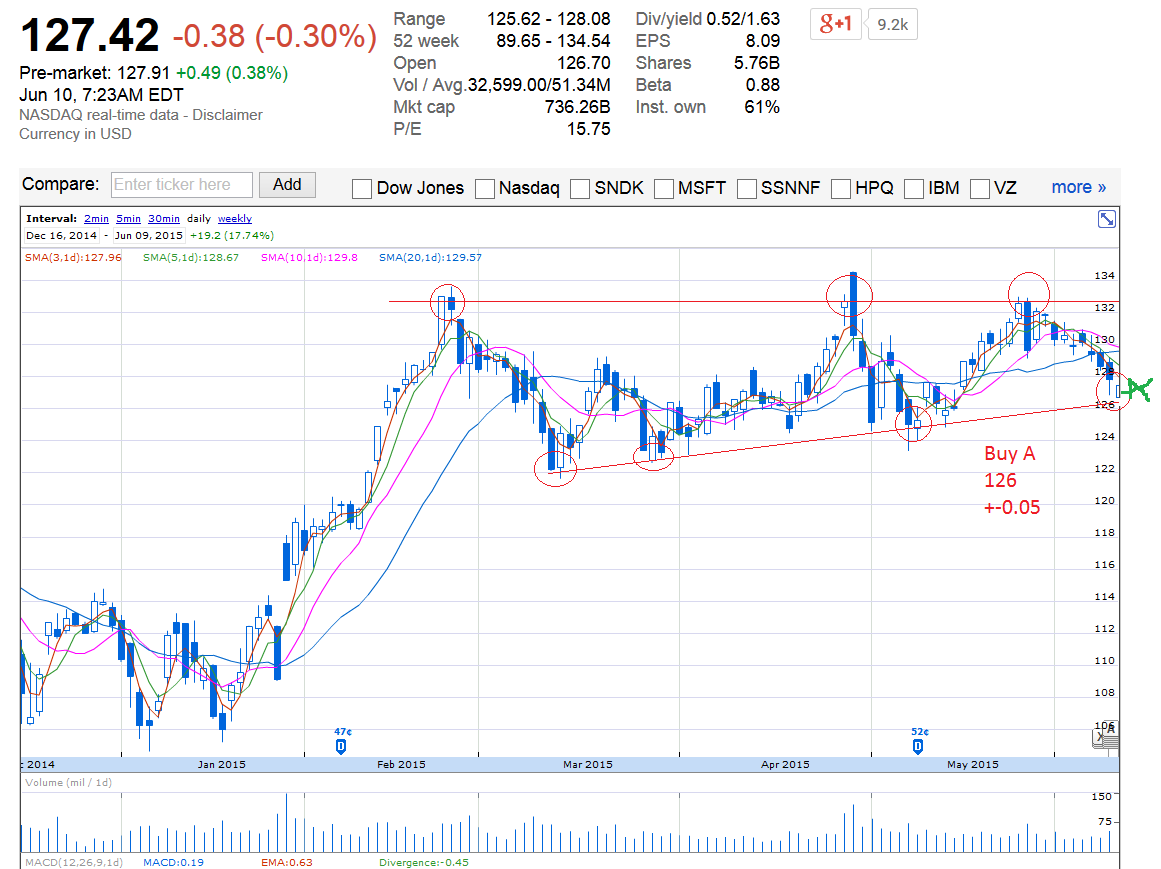This screenshot has width=1161, height=869.
Task: Click the Google +1 share button
Action: [834, 25]
